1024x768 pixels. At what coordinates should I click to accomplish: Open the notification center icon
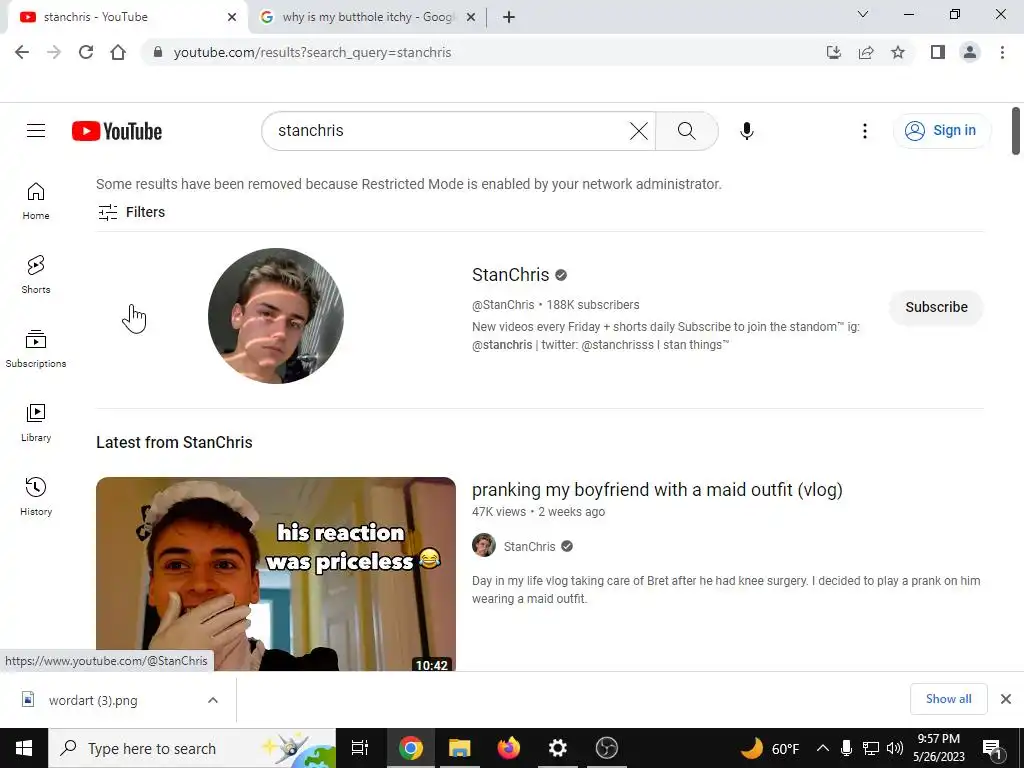(x=992, y=748)
